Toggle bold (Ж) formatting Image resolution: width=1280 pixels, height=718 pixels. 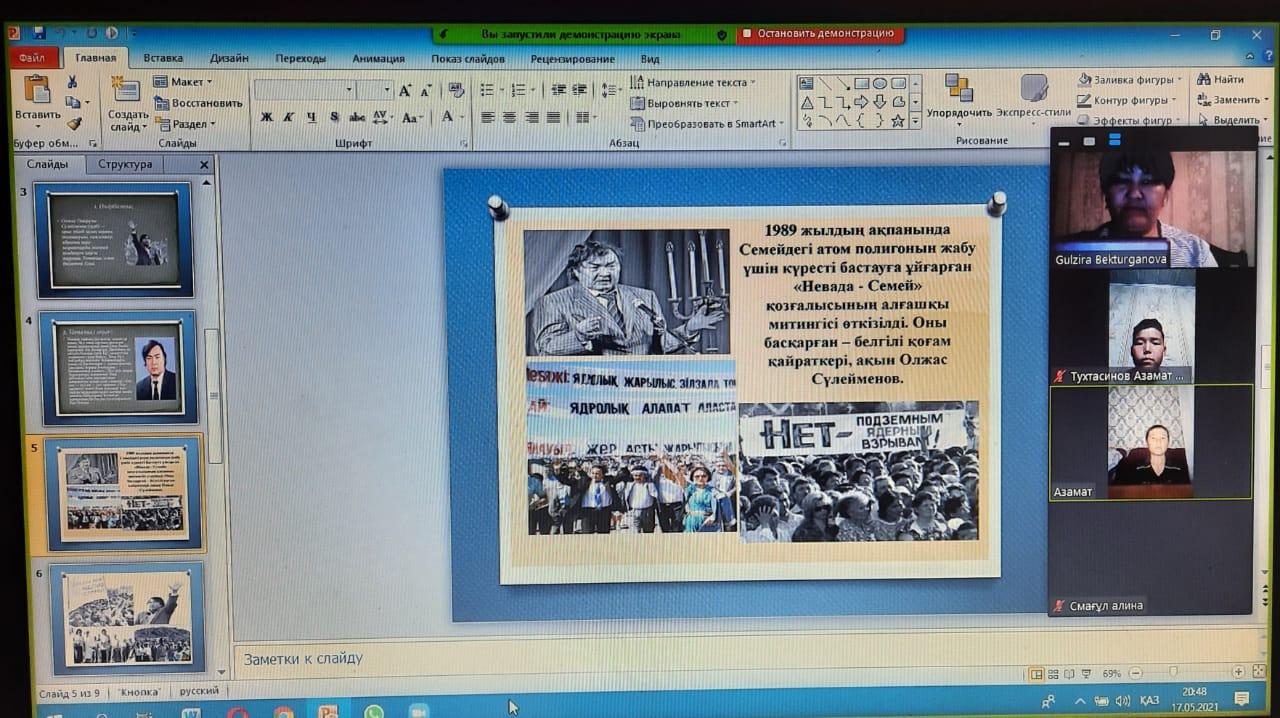coord(266,117)
